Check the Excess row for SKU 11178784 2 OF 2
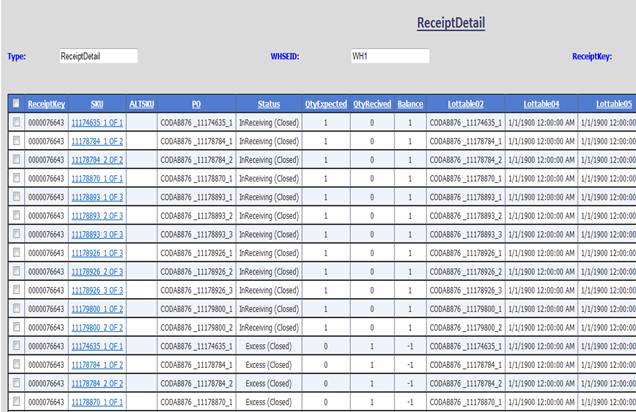This screenshot has height=412, width=636. coord(16,383)
